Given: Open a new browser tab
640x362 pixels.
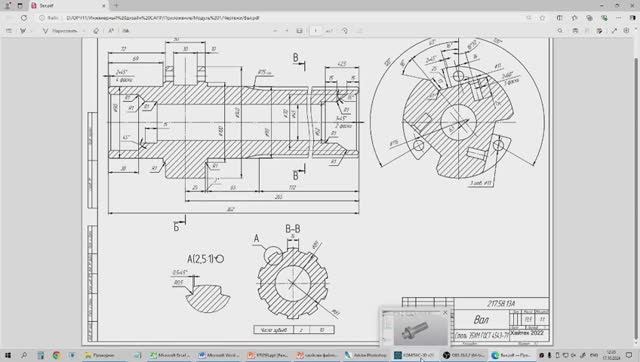Looking at the screenshot, I should click(116, 6).
